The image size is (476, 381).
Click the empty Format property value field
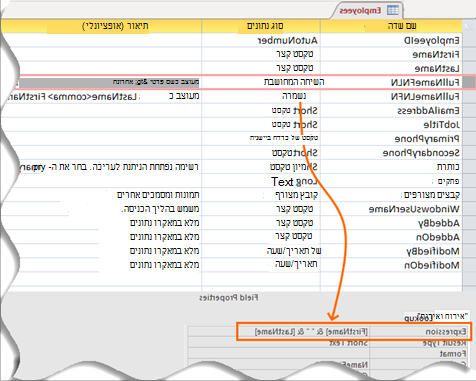point(279,353)
